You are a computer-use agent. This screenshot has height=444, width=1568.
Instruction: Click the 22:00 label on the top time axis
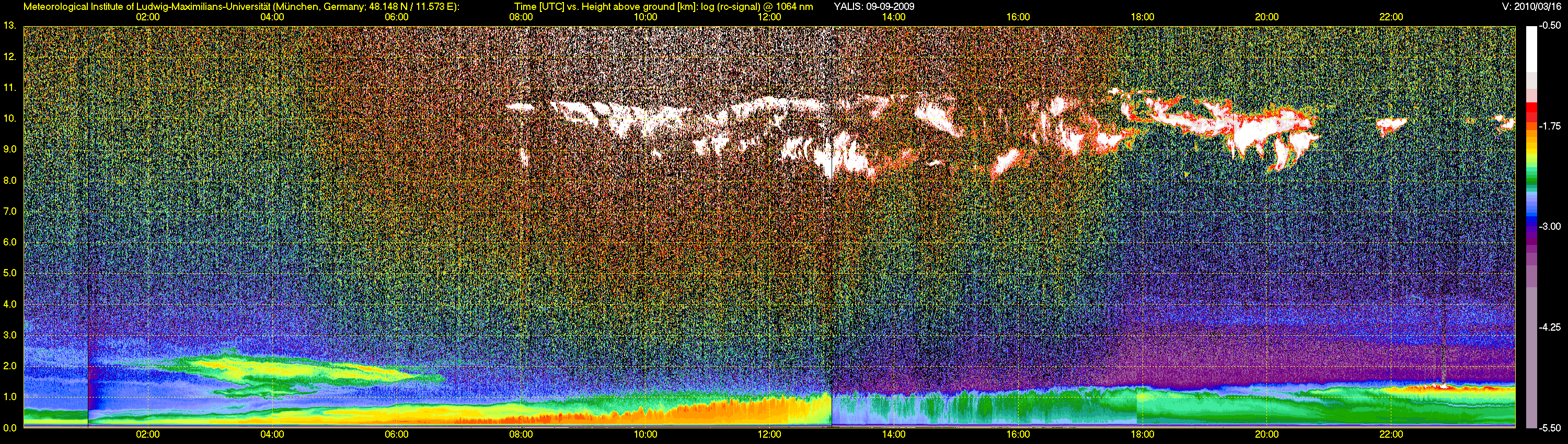(1391, 17)
